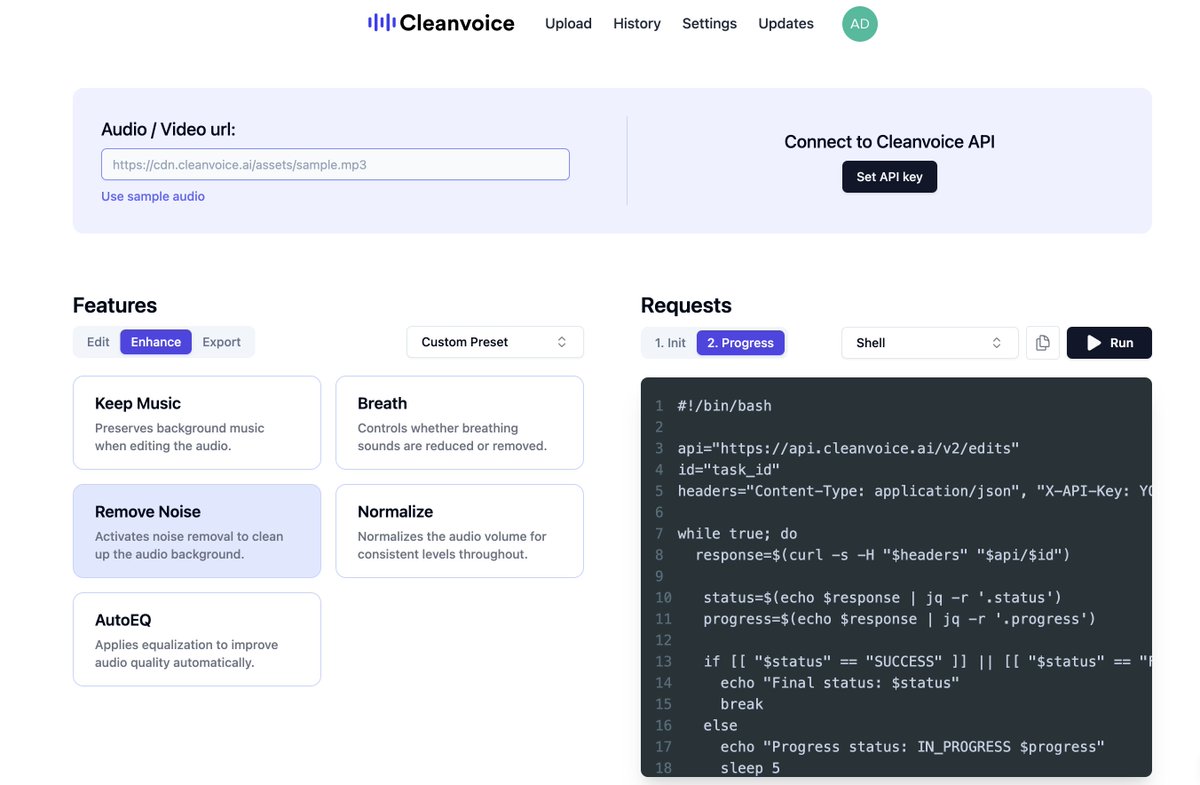Screen dimensions: 1200x785
Task: Click the "Use sample audio" link
Action: pyautogui.click(x=152, y=196)
